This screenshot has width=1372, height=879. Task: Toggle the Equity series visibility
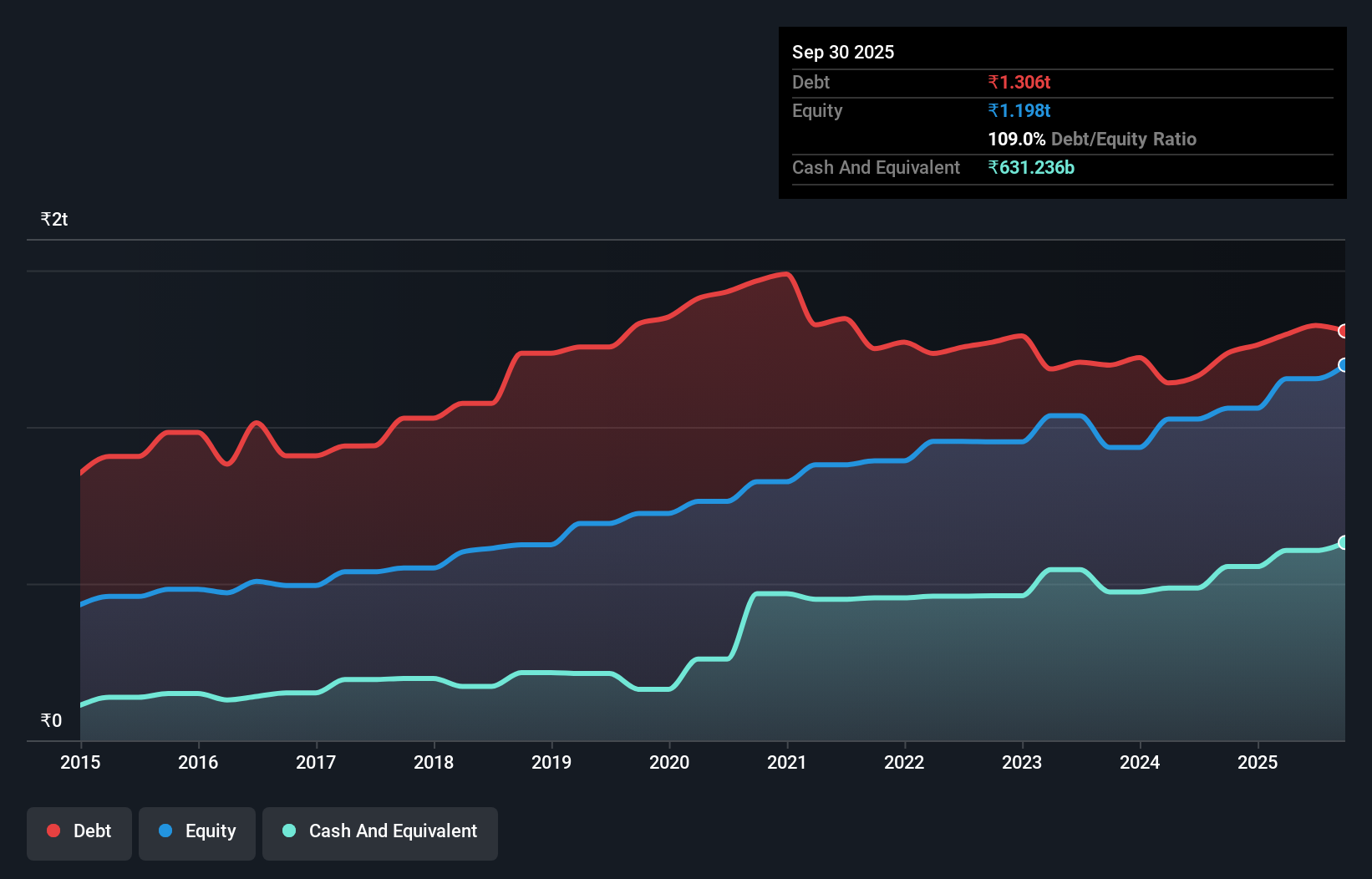196,832
